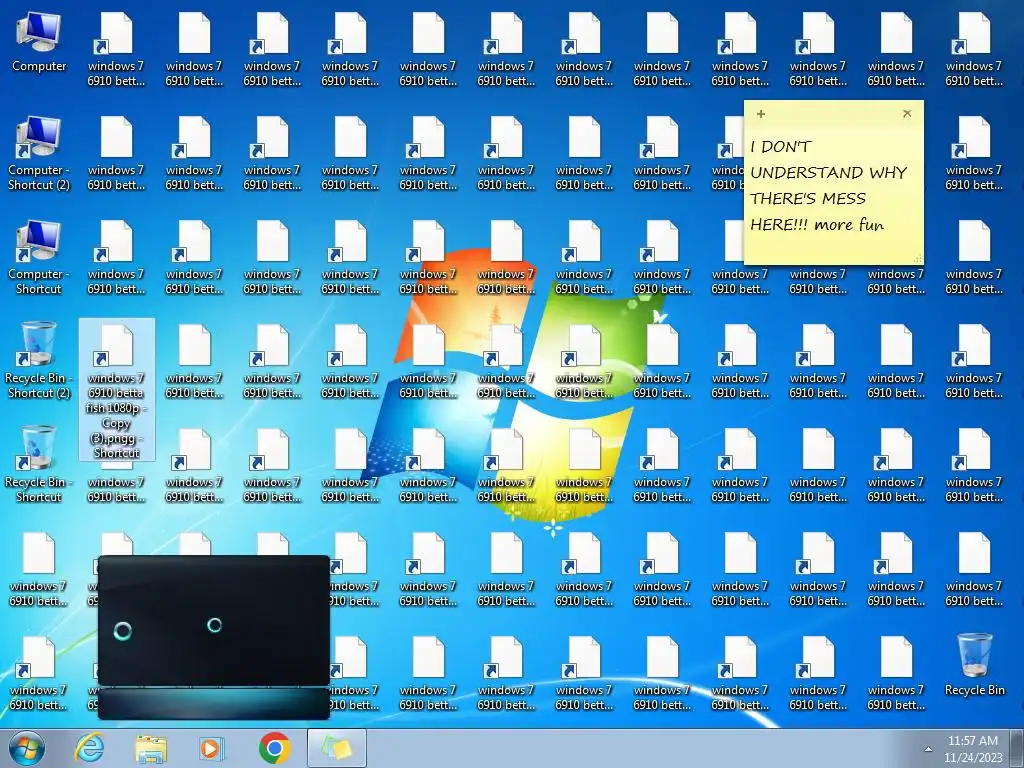The image size is (1024, 768).
Task: Launch Windows Media Player from taskbar
Action: [211, 748]
